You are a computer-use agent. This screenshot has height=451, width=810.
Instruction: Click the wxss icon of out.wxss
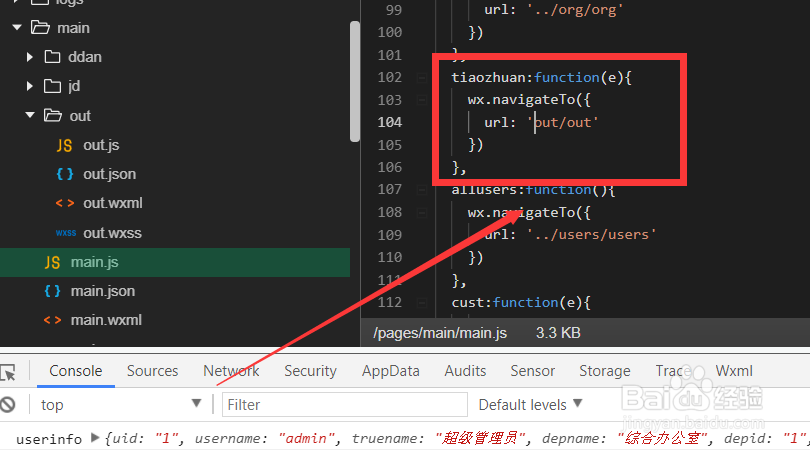(66, 233)
